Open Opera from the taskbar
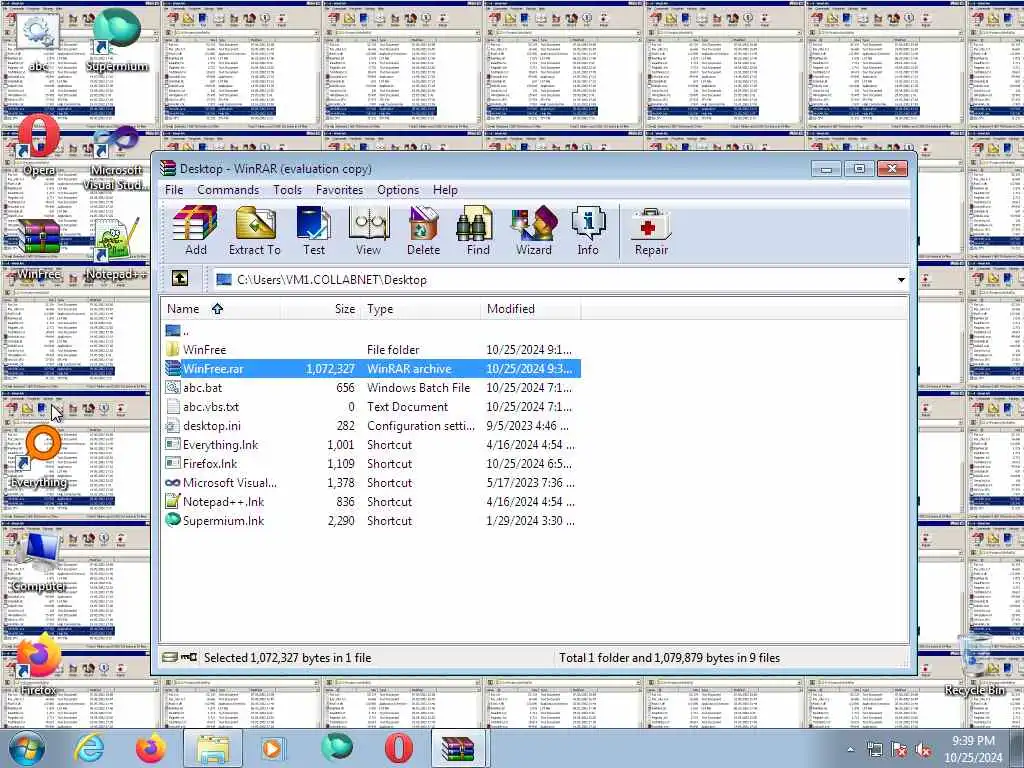This screenshot has height=768, width=1024. [398, 748]
